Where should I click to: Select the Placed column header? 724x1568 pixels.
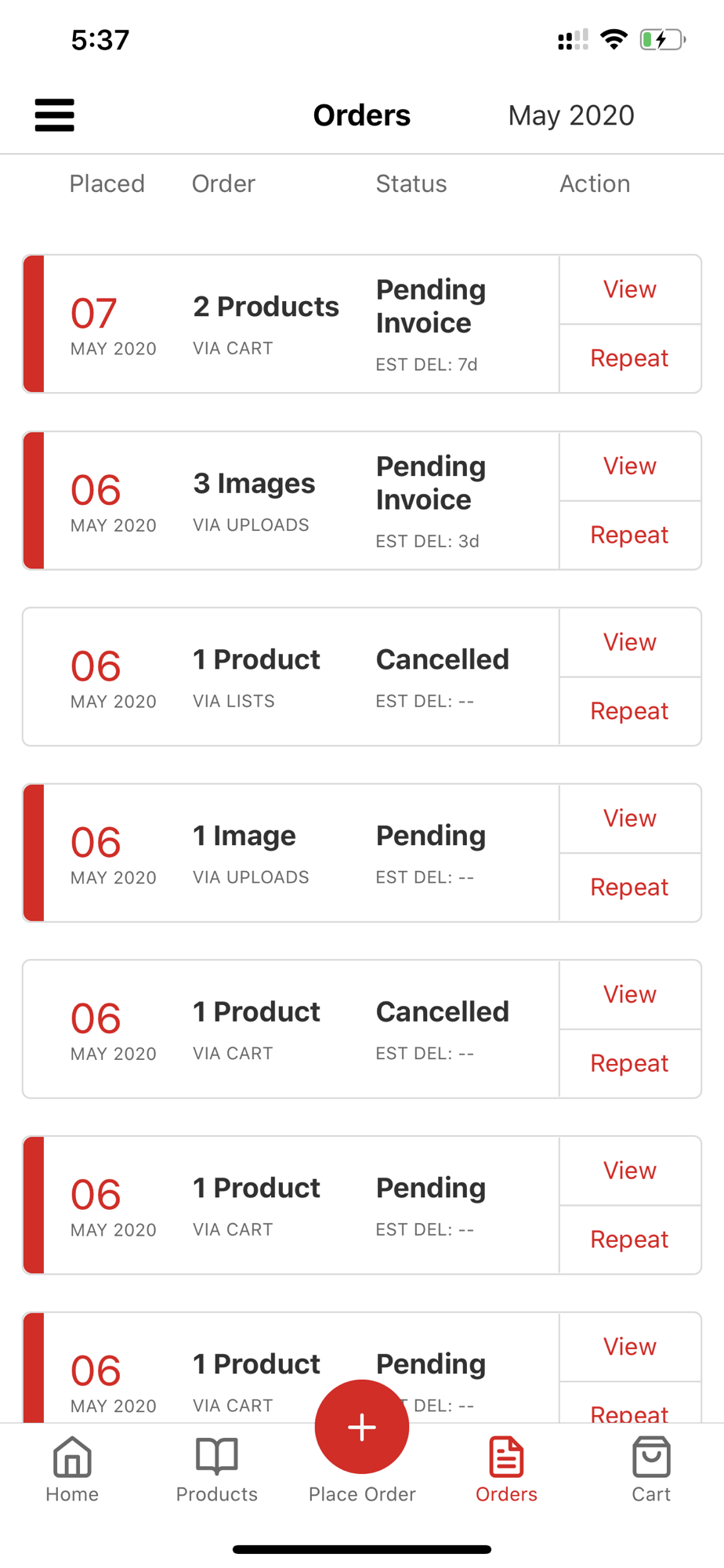(x=107, y=183)
